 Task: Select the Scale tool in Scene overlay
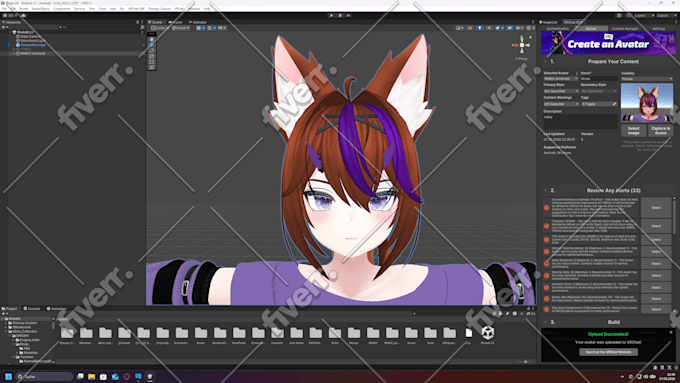pos(152,56)
